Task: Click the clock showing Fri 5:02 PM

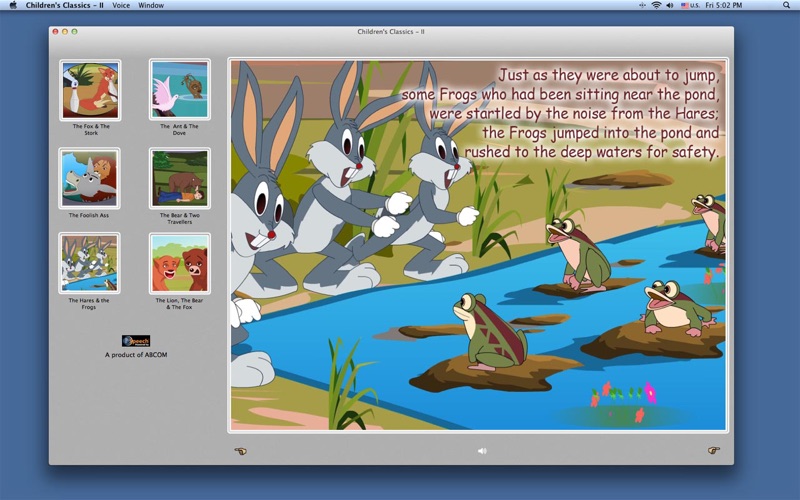Action: pos(723,5)
